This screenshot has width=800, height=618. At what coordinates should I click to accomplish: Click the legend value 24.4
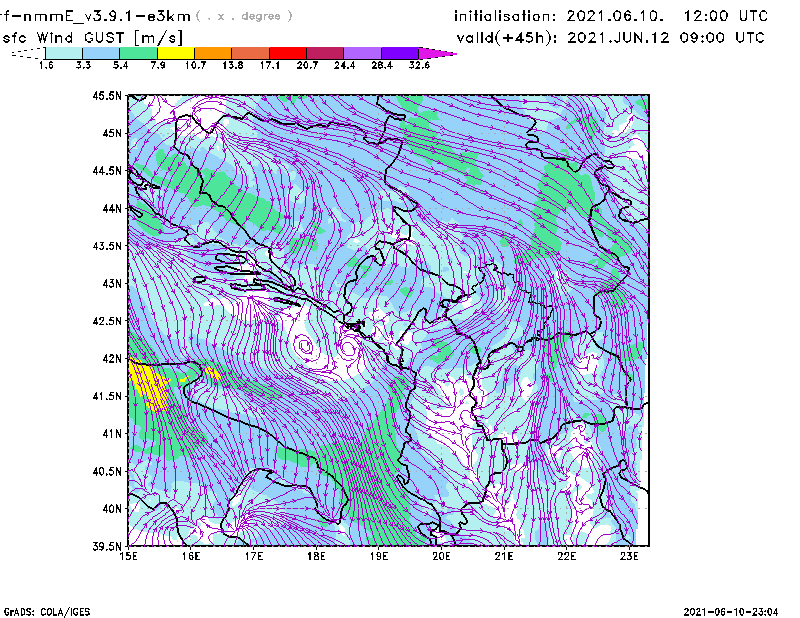[x=344, y=65]
